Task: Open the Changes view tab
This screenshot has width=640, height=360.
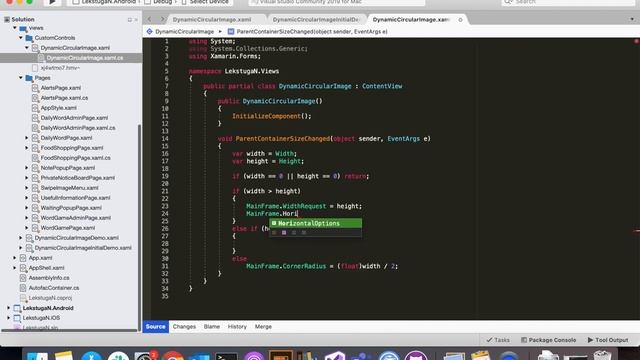Action: coord(184,327)
